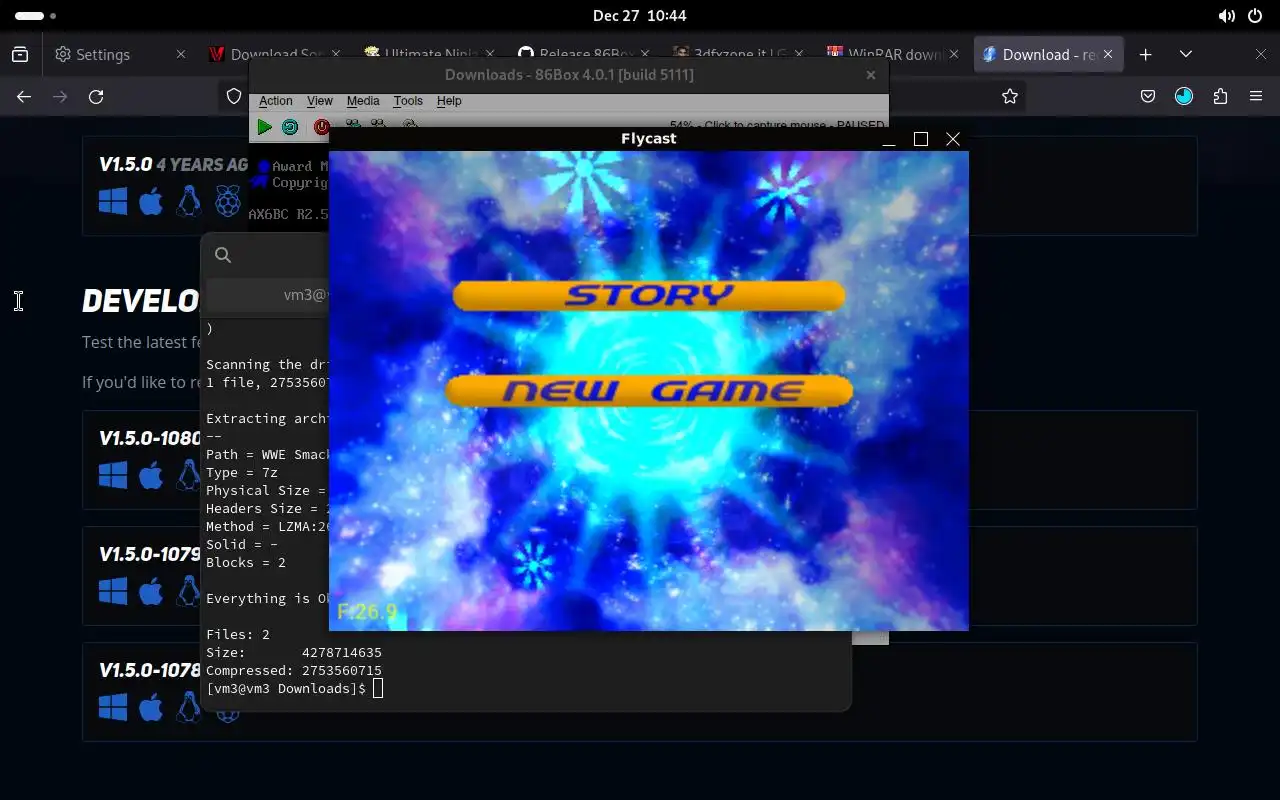Open clock calendar Dec 27 10:44
This screenshot has width=1280, height=800.
click(640, 16)
